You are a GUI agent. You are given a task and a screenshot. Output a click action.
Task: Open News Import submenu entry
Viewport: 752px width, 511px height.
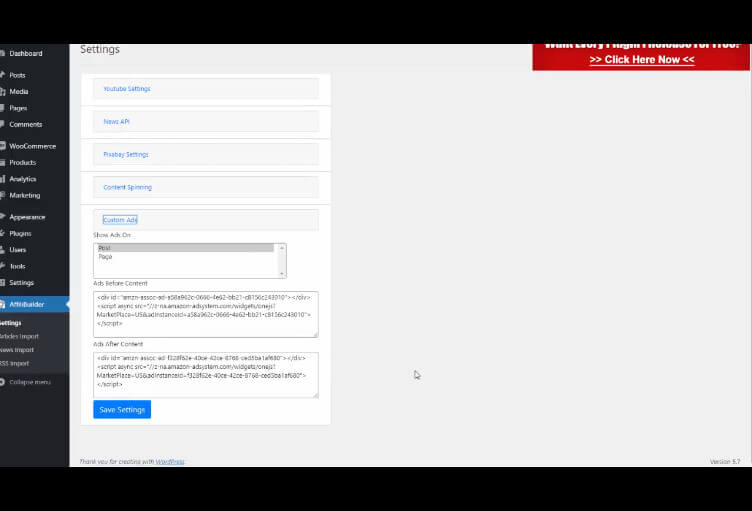[x=17, y=350]
